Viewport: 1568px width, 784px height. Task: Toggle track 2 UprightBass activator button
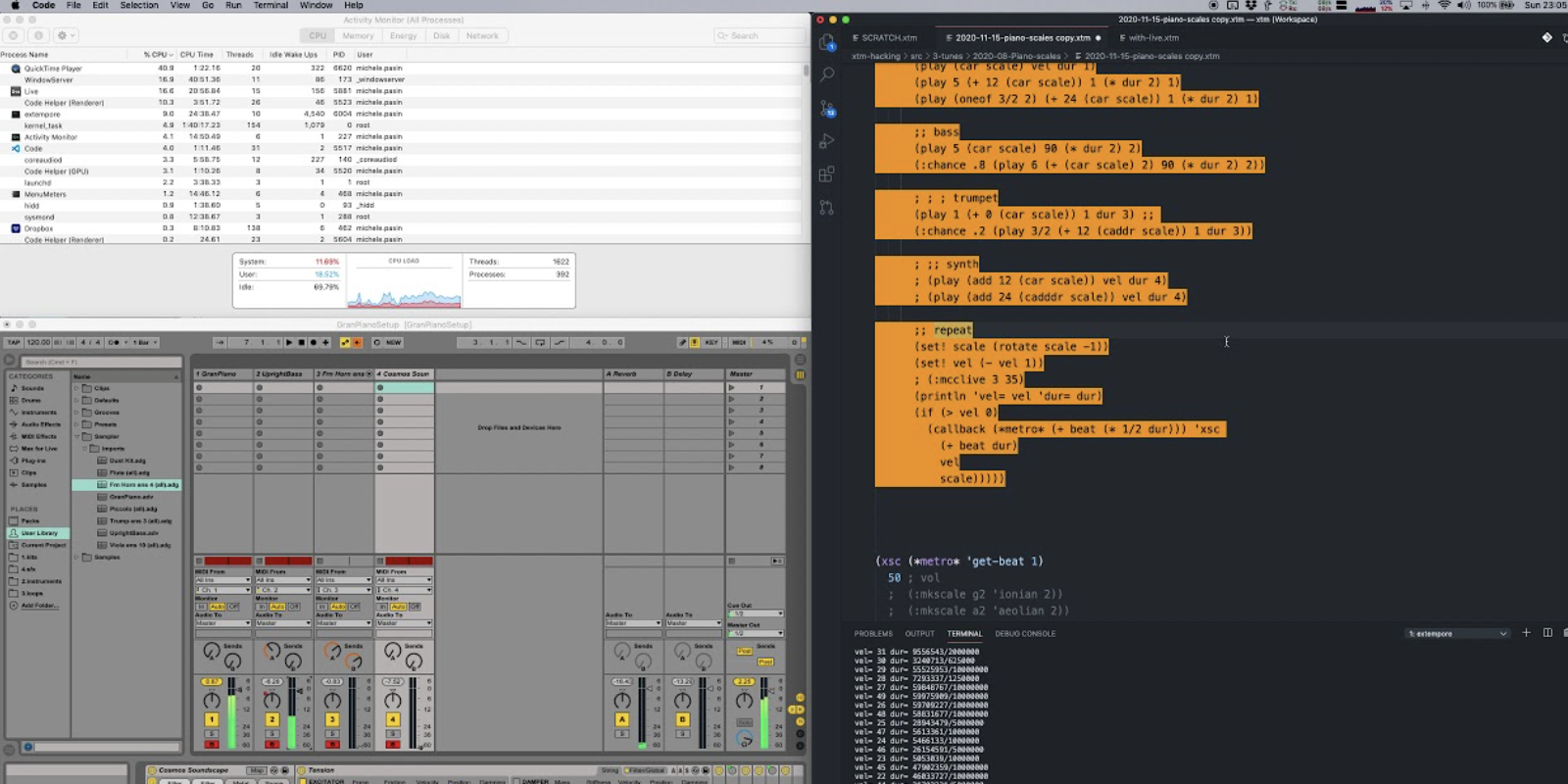click(x=272, y=719)
